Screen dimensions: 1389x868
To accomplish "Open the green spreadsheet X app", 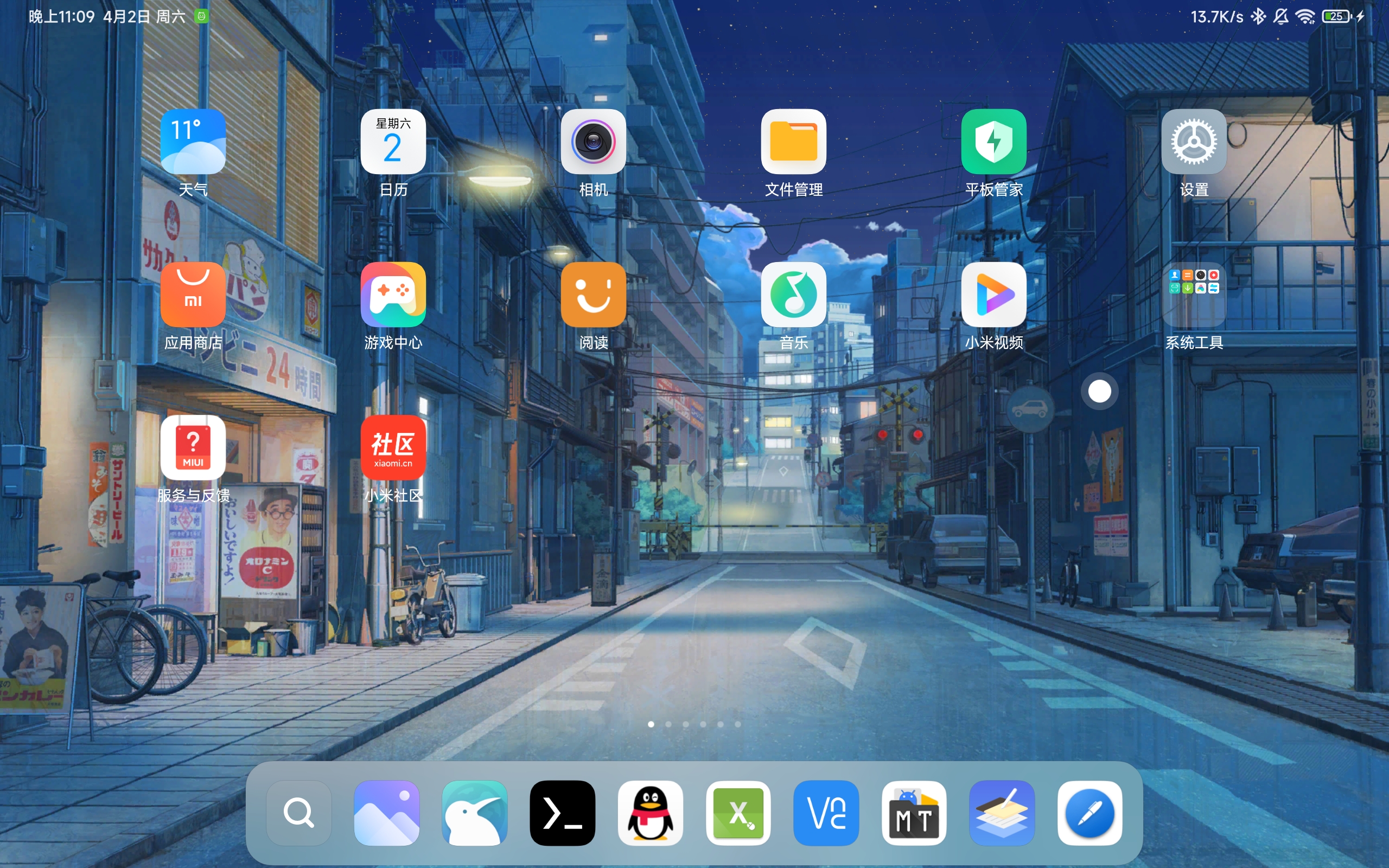I will tap(738, 813).
